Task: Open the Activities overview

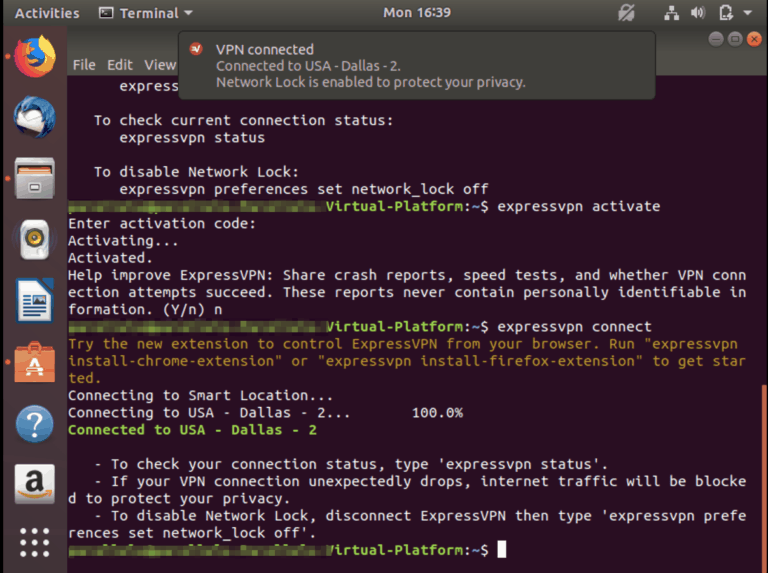Action: (x=47, y=13)
